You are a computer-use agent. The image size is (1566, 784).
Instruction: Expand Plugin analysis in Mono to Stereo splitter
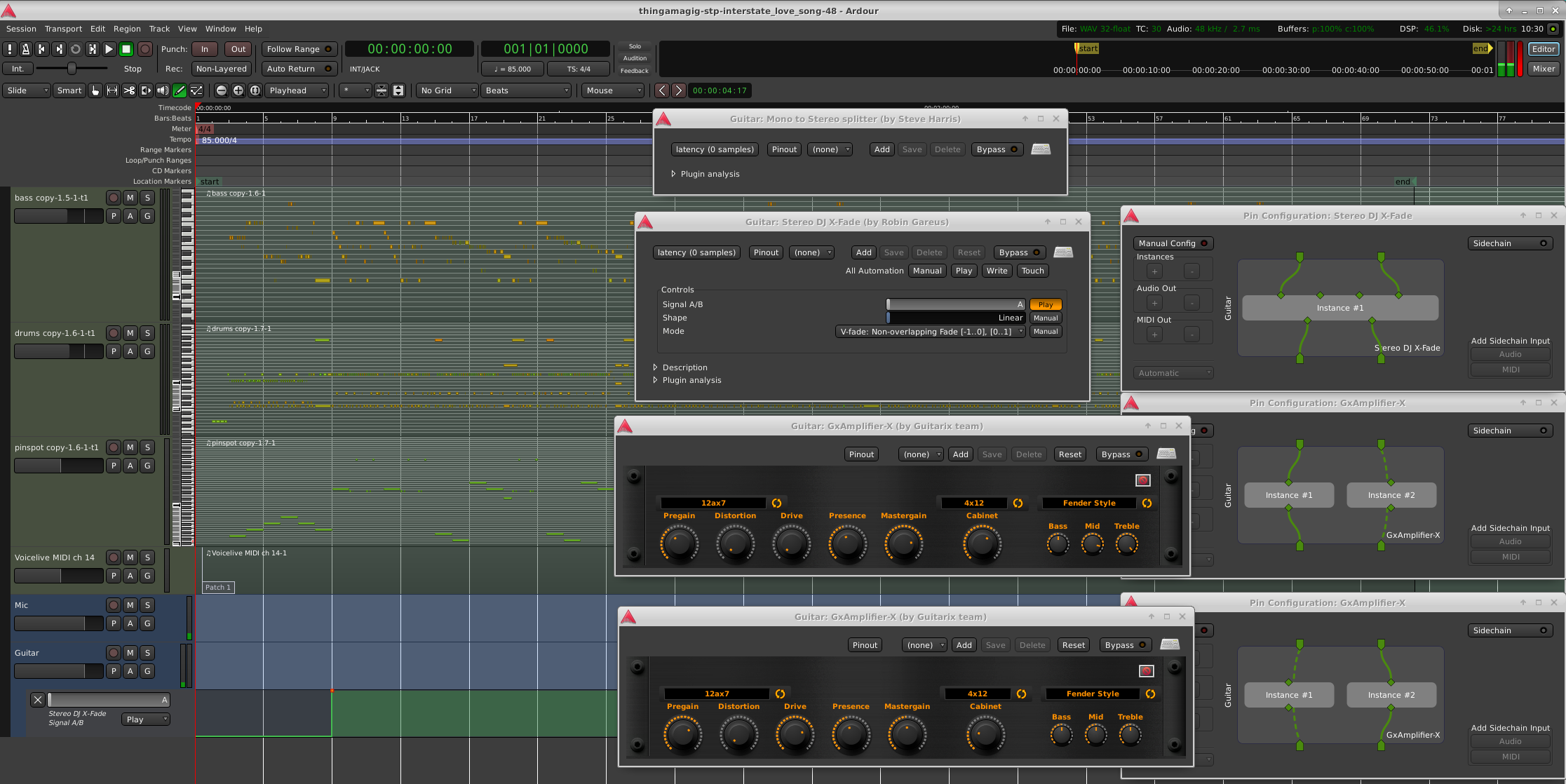(x=709, y=174)
